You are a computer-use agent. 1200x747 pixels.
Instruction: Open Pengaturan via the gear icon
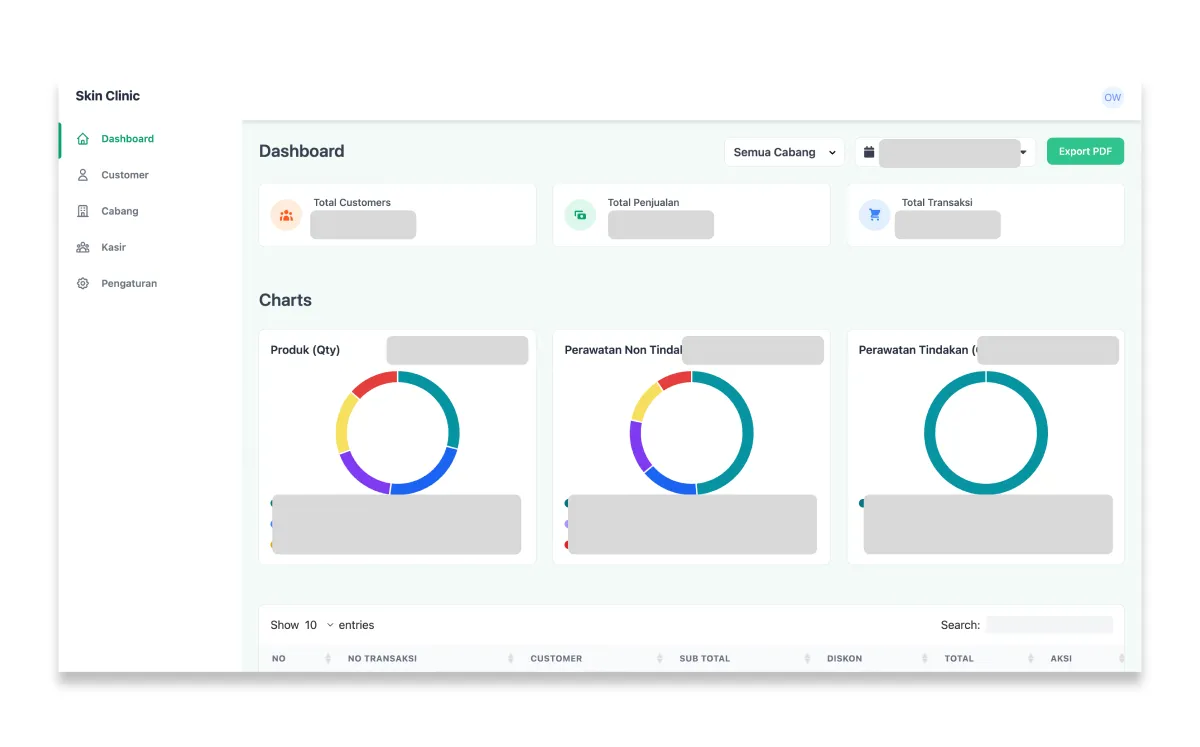coord(82,283)
